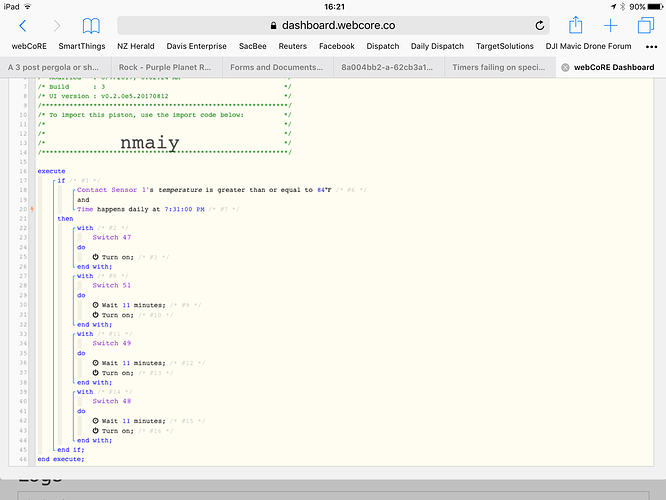The height and width of the screenshot is (500, 666).
Task: Click the power icon on line 37
Action: point(96,373)
